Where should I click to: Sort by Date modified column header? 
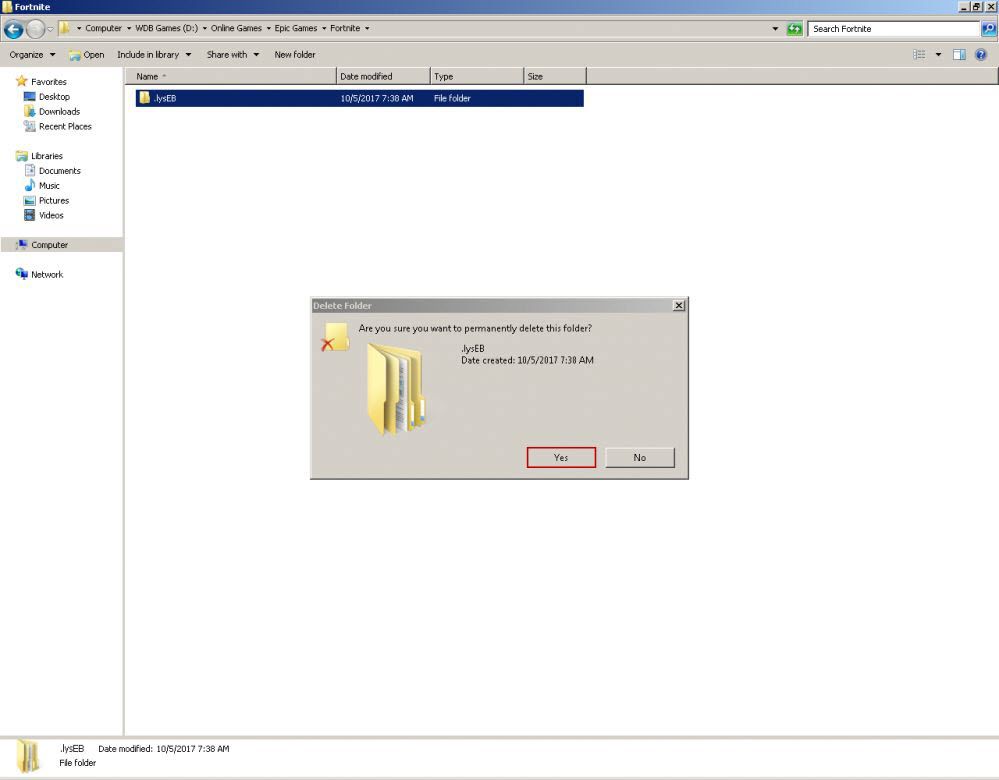pyautogui.click(x=383, y=76)
